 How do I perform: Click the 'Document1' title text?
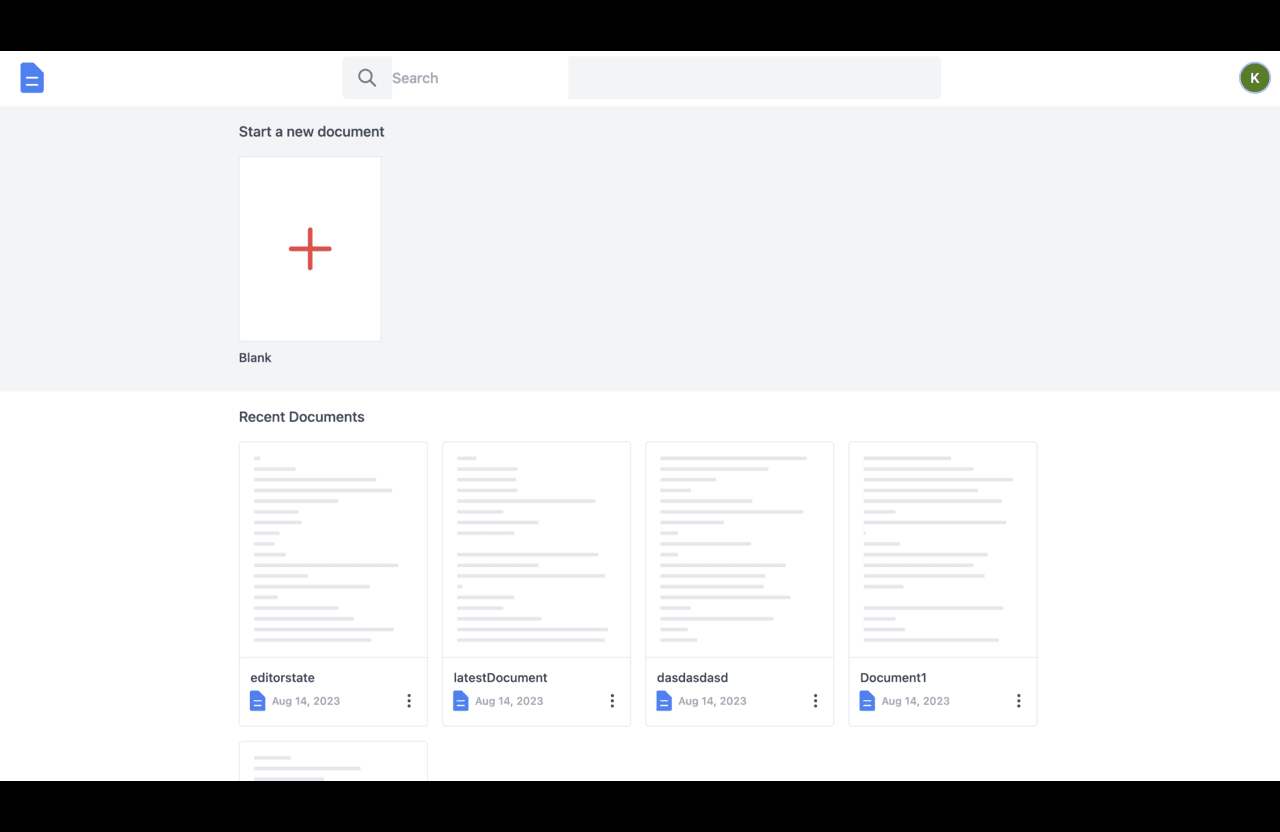coord(893,678)
